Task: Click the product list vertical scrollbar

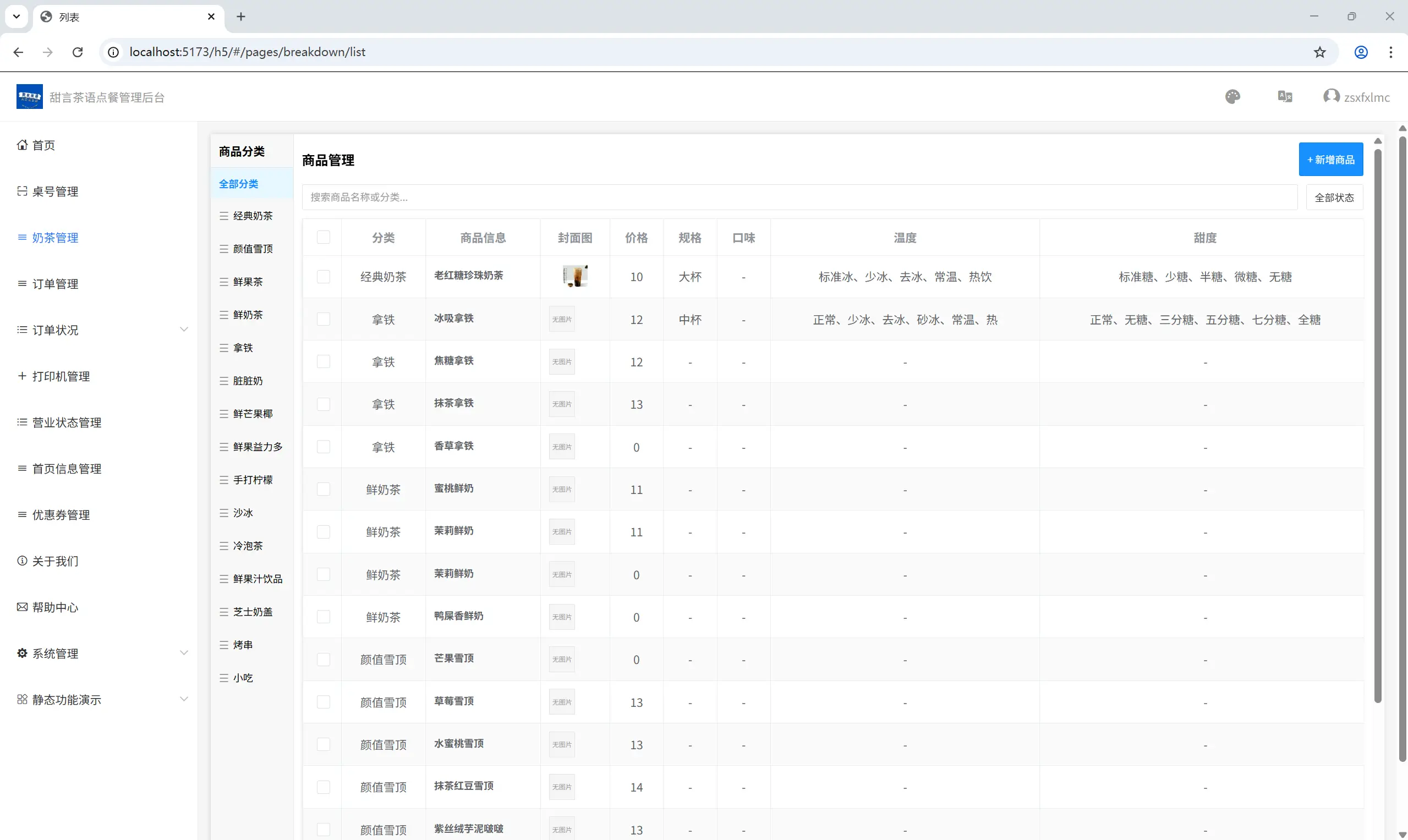Action: click(1377, 425)
